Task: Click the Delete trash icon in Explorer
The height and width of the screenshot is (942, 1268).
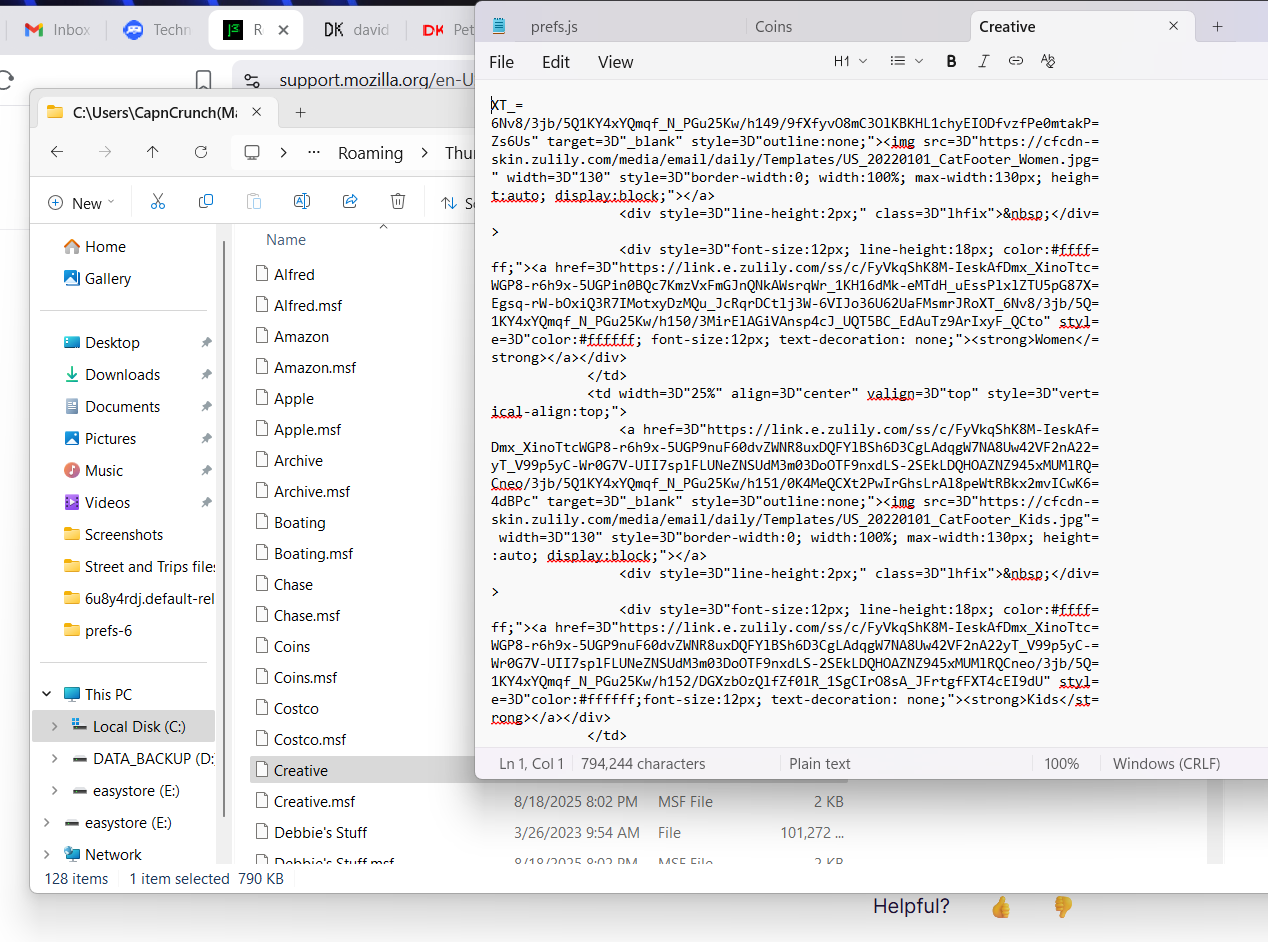Action: point(398,202)
